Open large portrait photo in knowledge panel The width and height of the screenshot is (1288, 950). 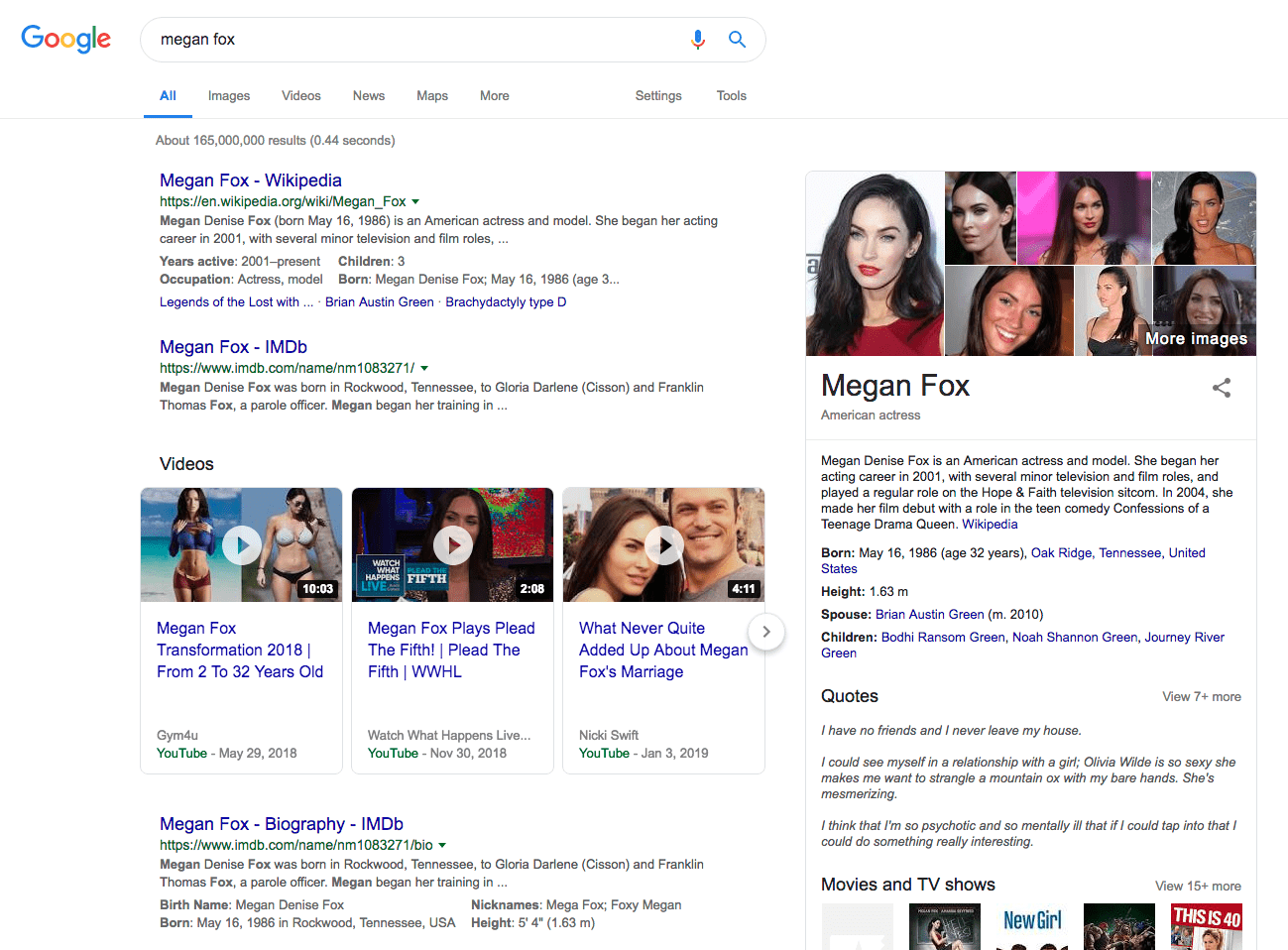point(875,264)
